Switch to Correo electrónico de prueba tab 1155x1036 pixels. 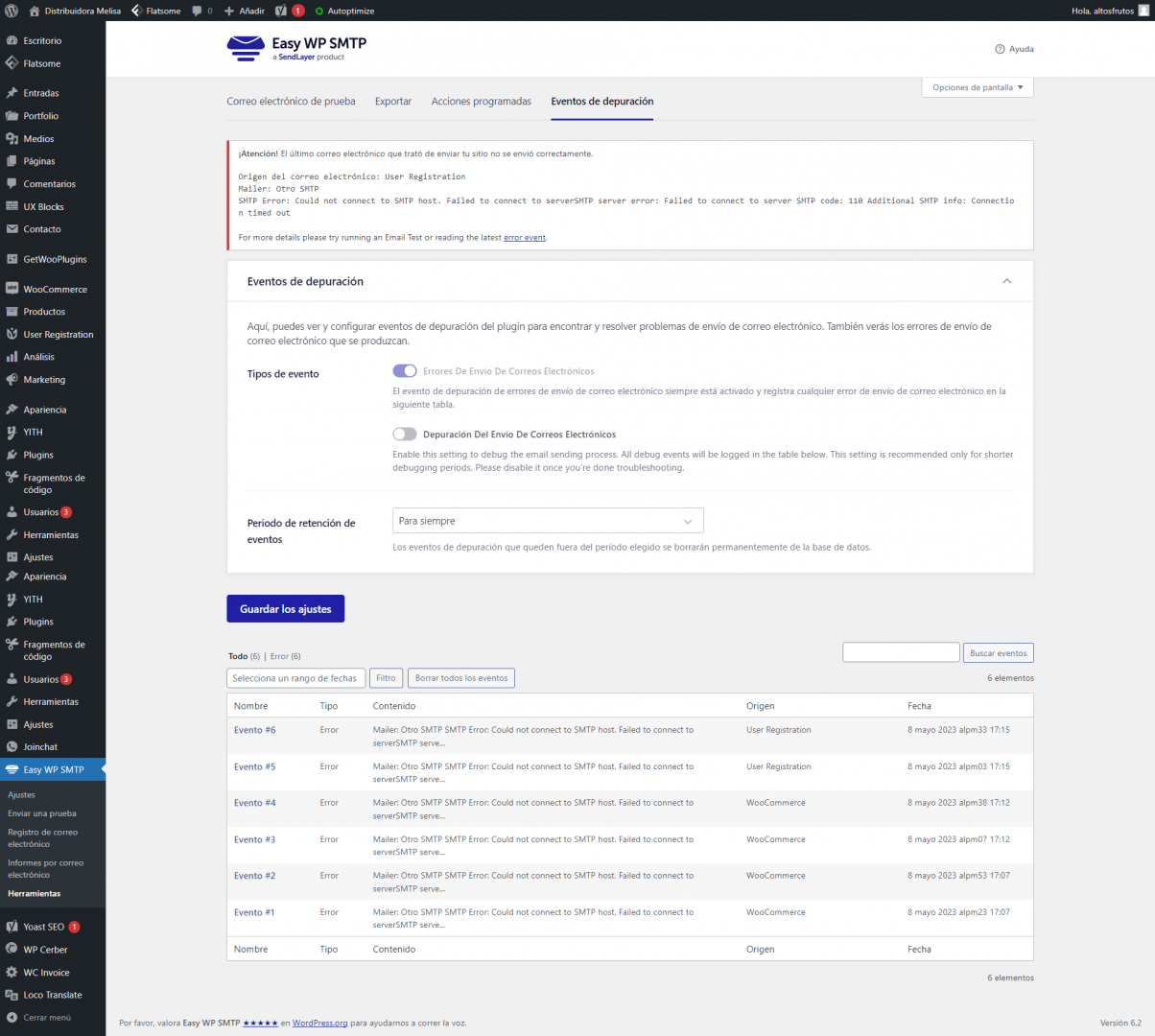tap(291, 101)
